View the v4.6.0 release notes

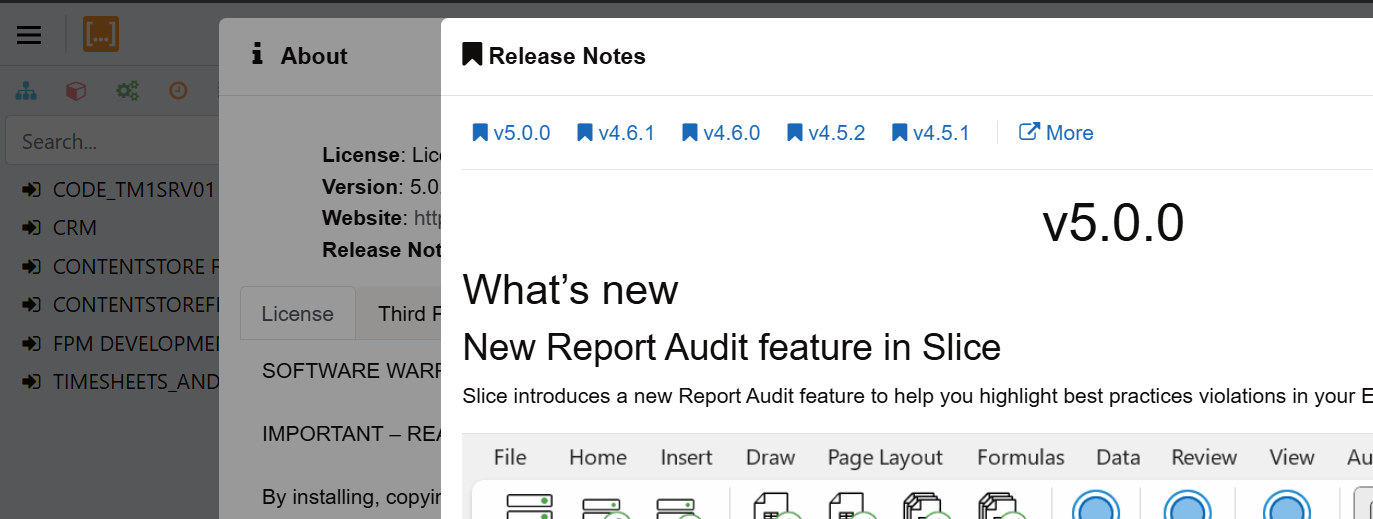[721, 133]
